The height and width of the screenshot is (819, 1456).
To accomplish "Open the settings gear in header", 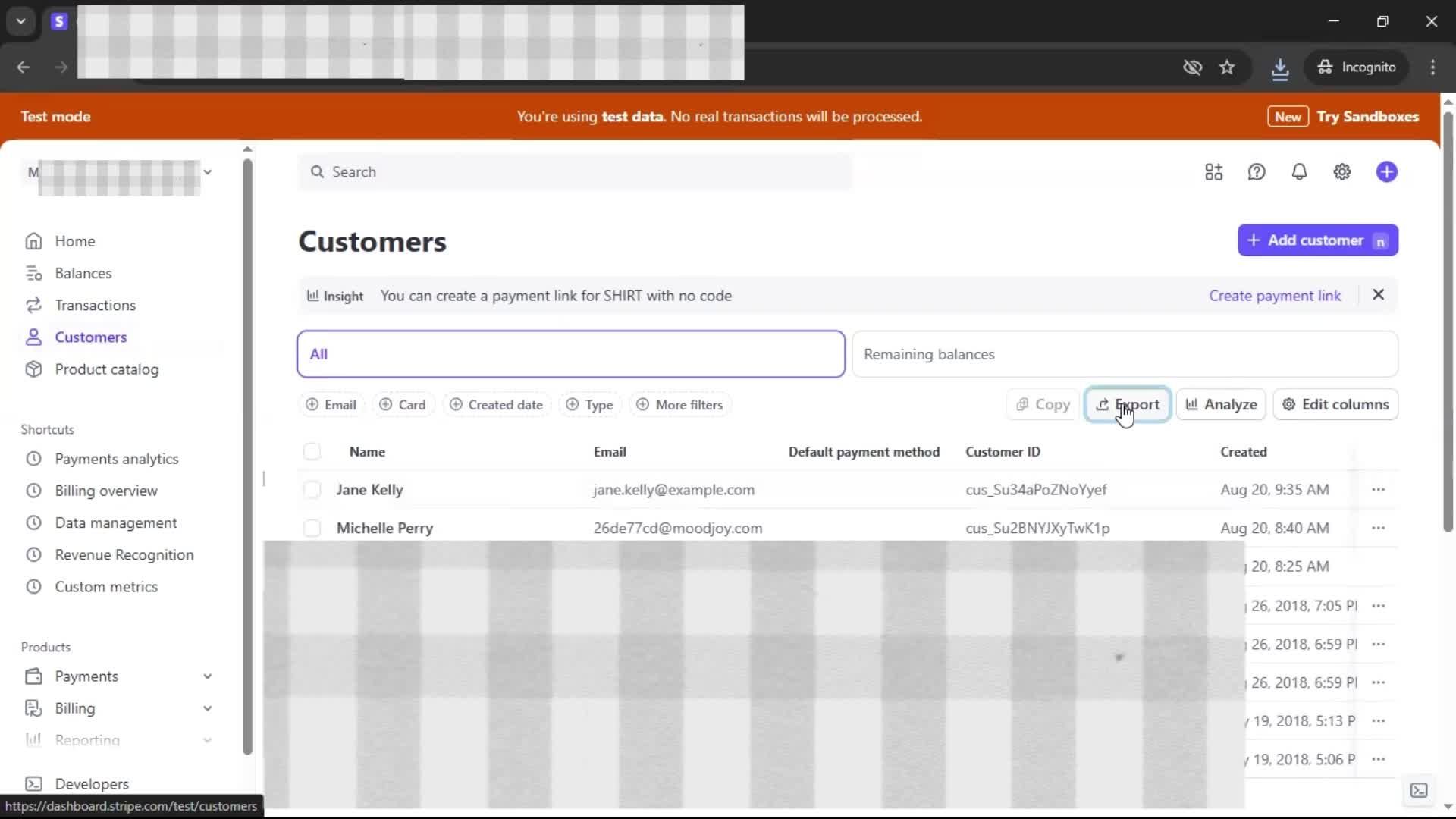I will (x=1341, y=172).
